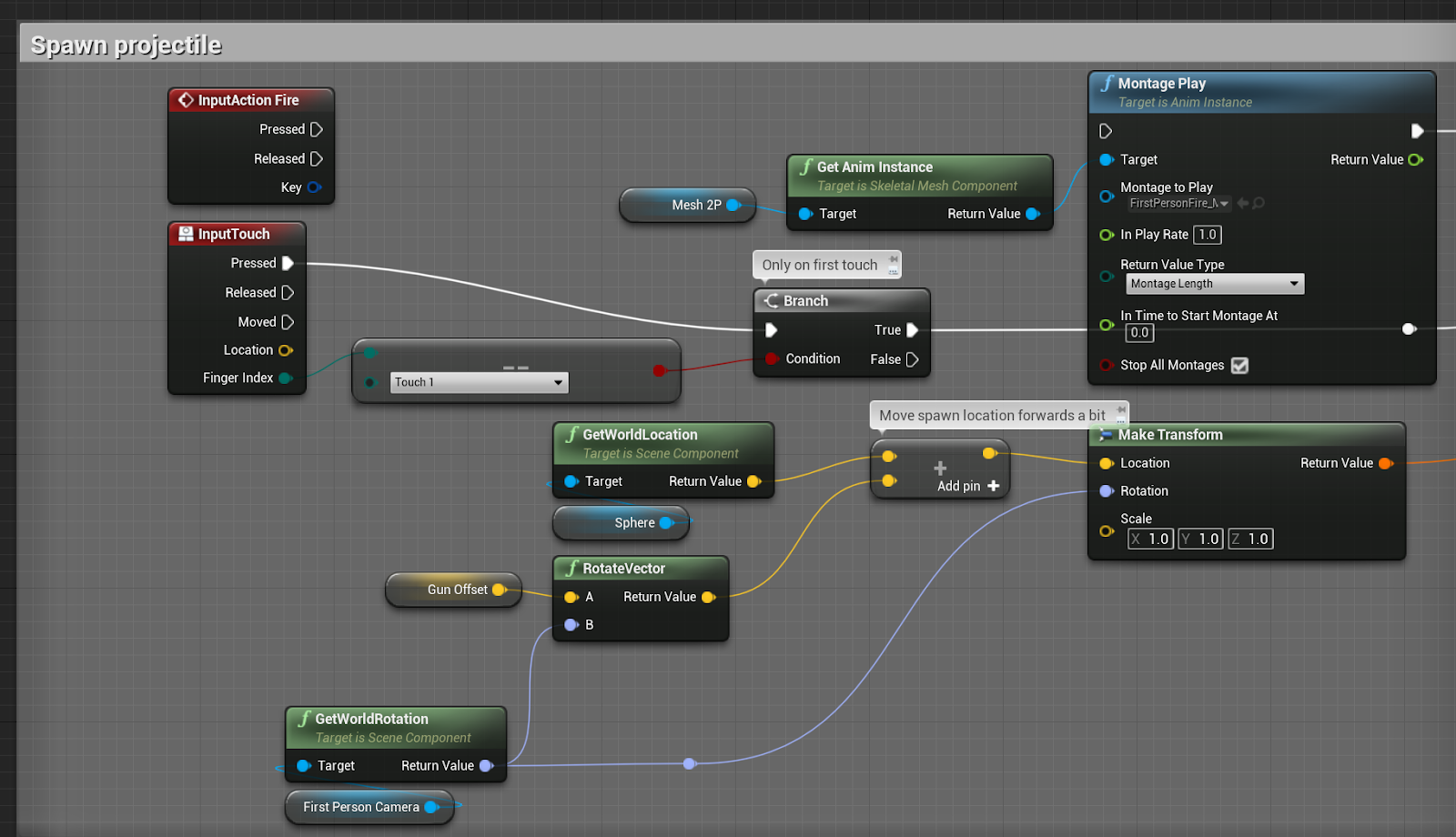The image size is (1456, 837).
Task: Click Return Value pin on GetWorldRotation
Action: [x=486, y=766]
